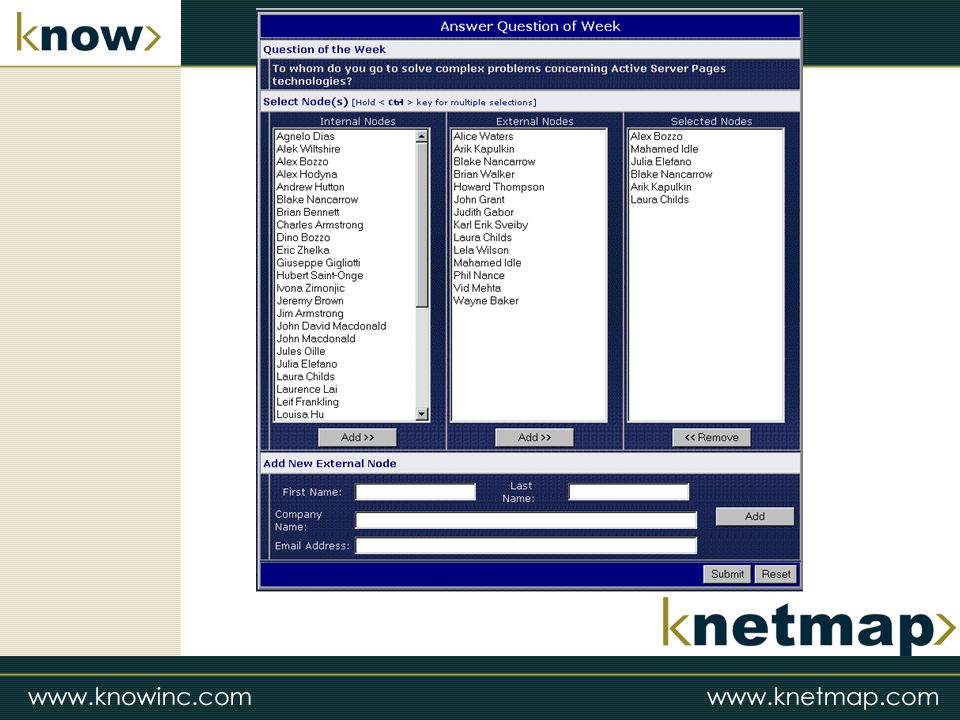Image resolution: width=960 pixels, height=720 pixels.
Task: Select Charles Armstrong in Internal Nodes
Action: [320, 225]
